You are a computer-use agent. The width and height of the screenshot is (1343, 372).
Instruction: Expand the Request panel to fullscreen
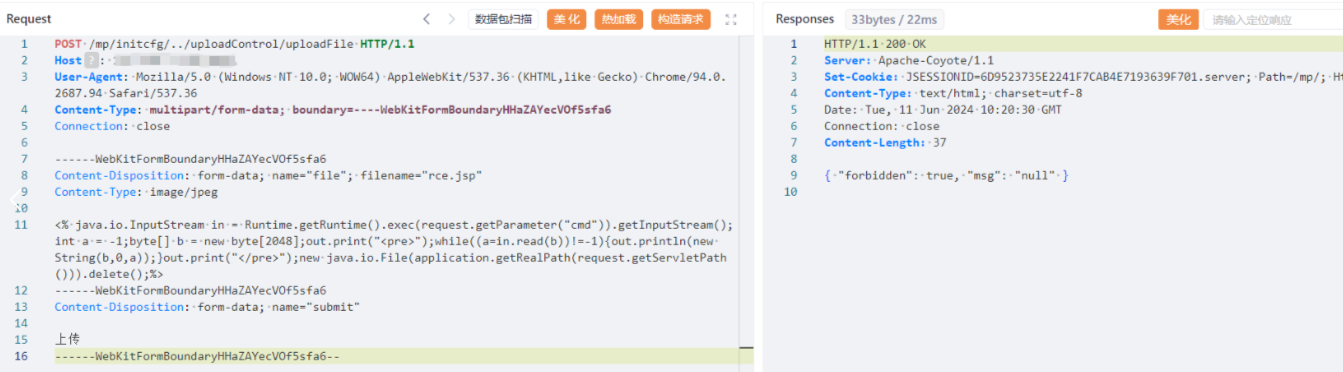point(731,19)
